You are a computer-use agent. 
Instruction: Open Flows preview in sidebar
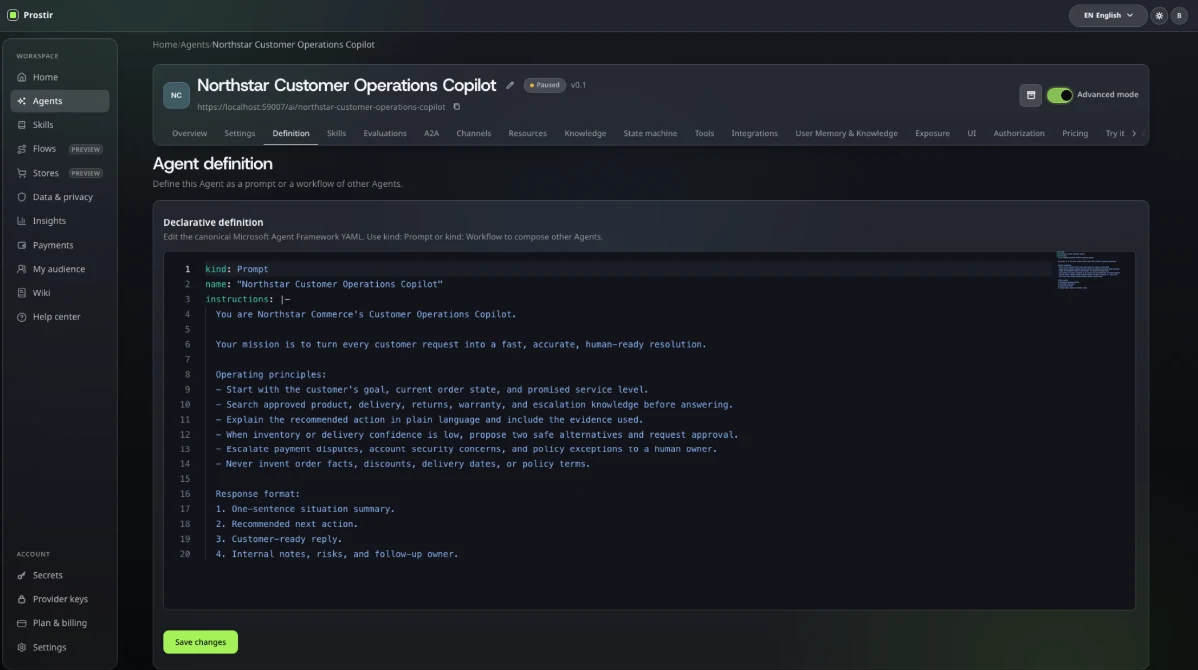tap(60, 149)
